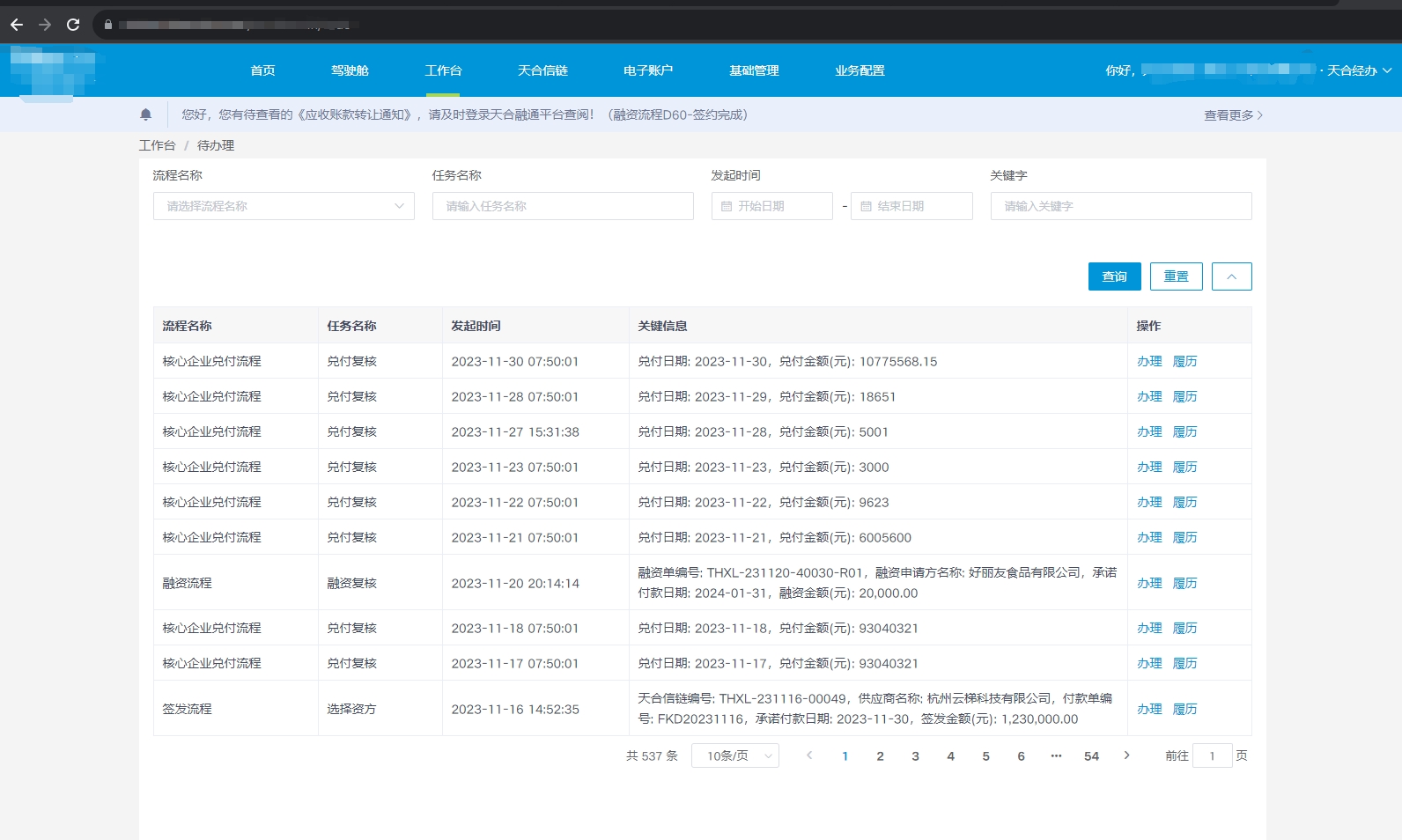Image resolution: width=1402 pixels, height=840 pixels.
Task: Click 办理 for the 2023-11-28 07:50:01 row
Action: 1149,396
